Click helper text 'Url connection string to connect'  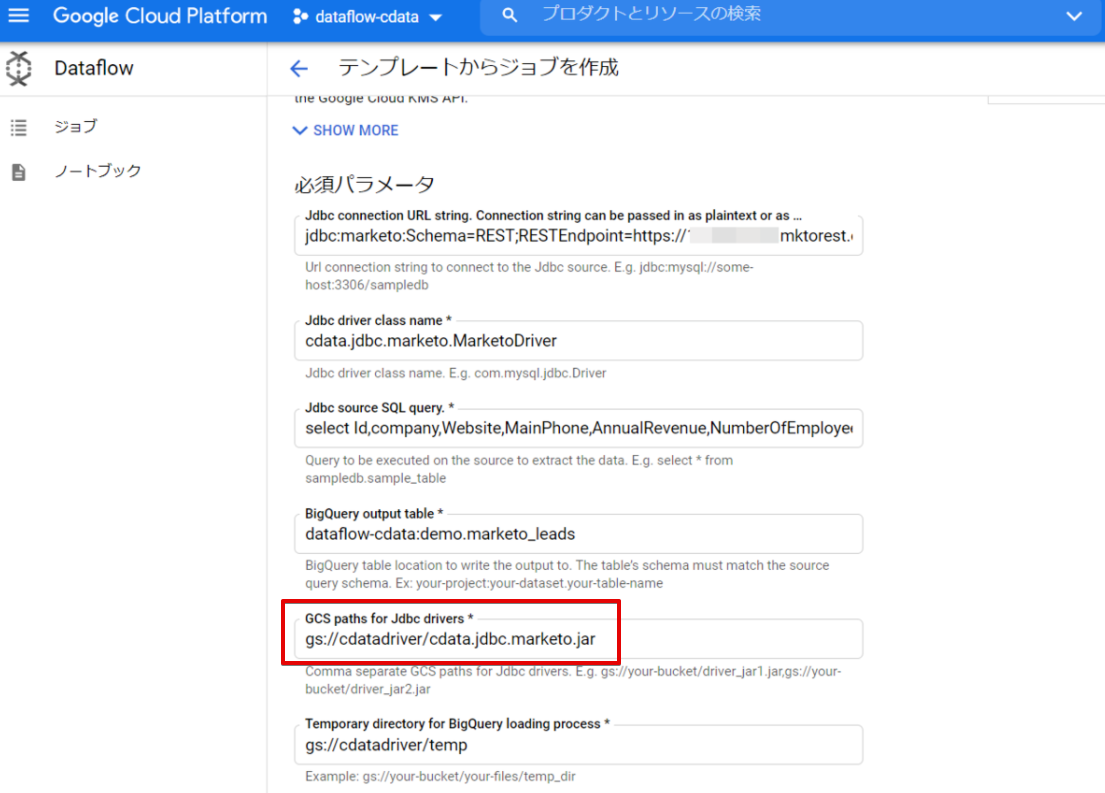click(529, 276)
